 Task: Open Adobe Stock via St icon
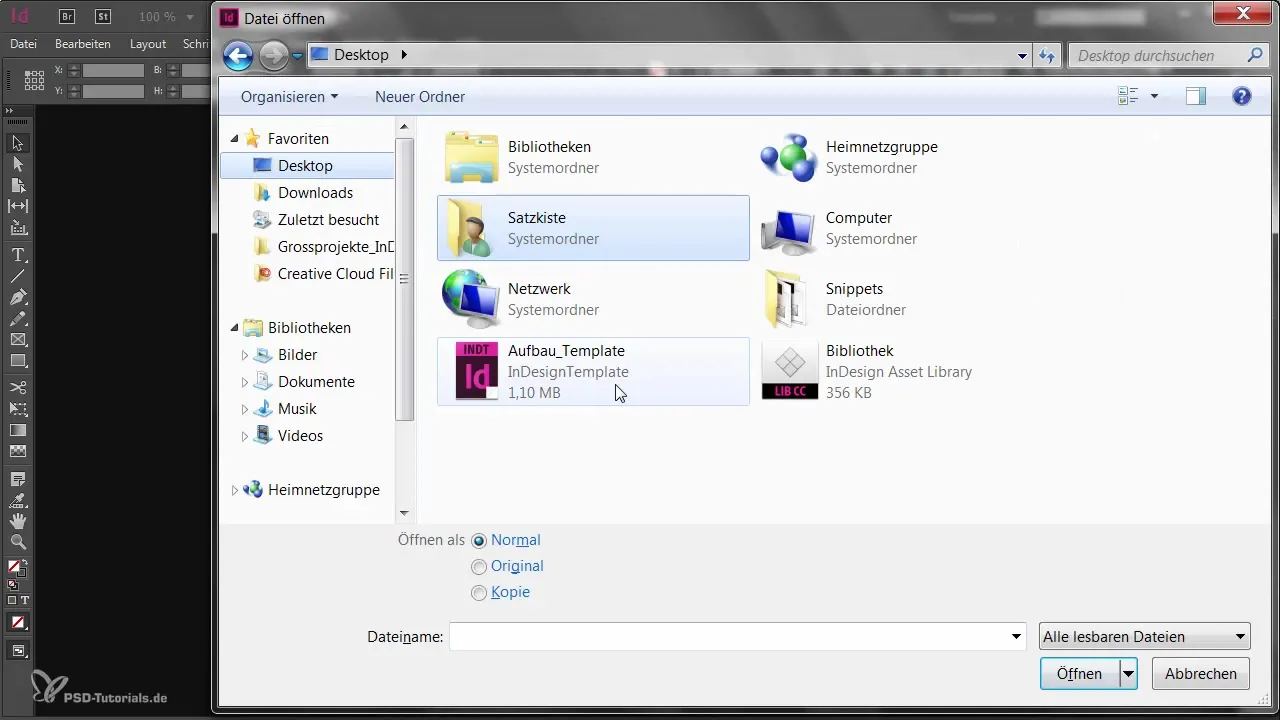click(x=103, y=17)
